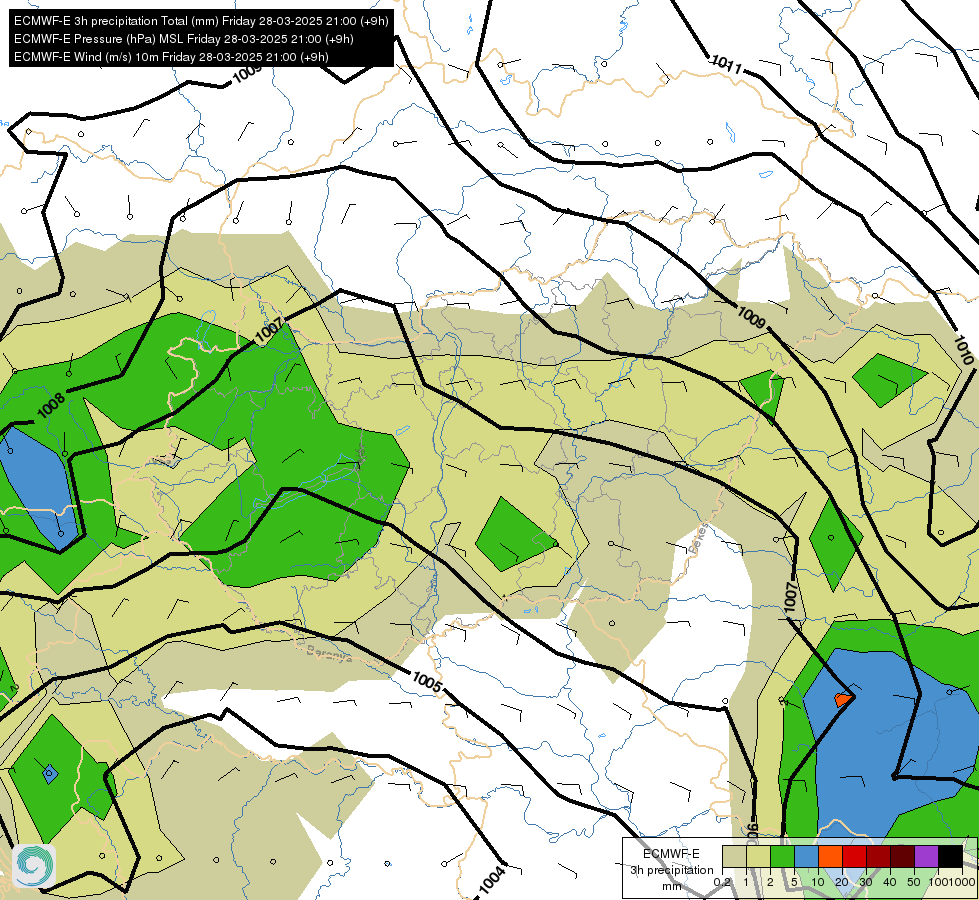Click the 'mm' unit label in legend
The height and width of the screenshot is (900, 979).
[672, 886]
